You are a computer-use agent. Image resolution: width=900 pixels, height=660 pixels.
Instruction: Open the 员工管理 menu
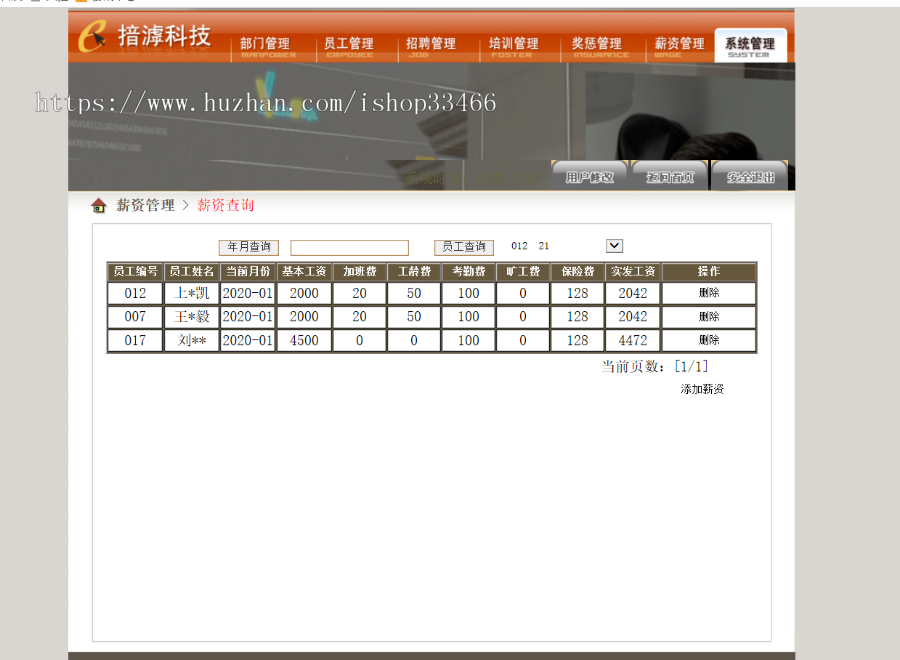click(348, 46)
